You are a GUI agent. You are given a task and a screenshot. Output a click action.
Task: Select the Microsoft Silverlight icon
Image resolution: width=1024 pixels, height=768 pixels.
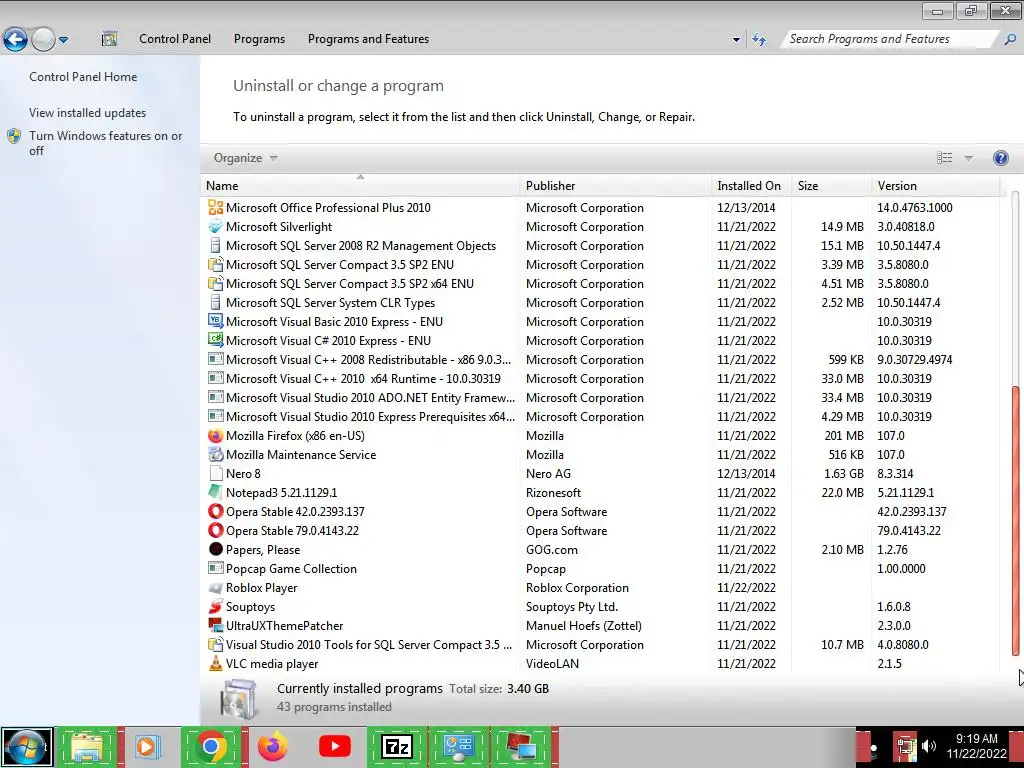(x=216, y=227)
